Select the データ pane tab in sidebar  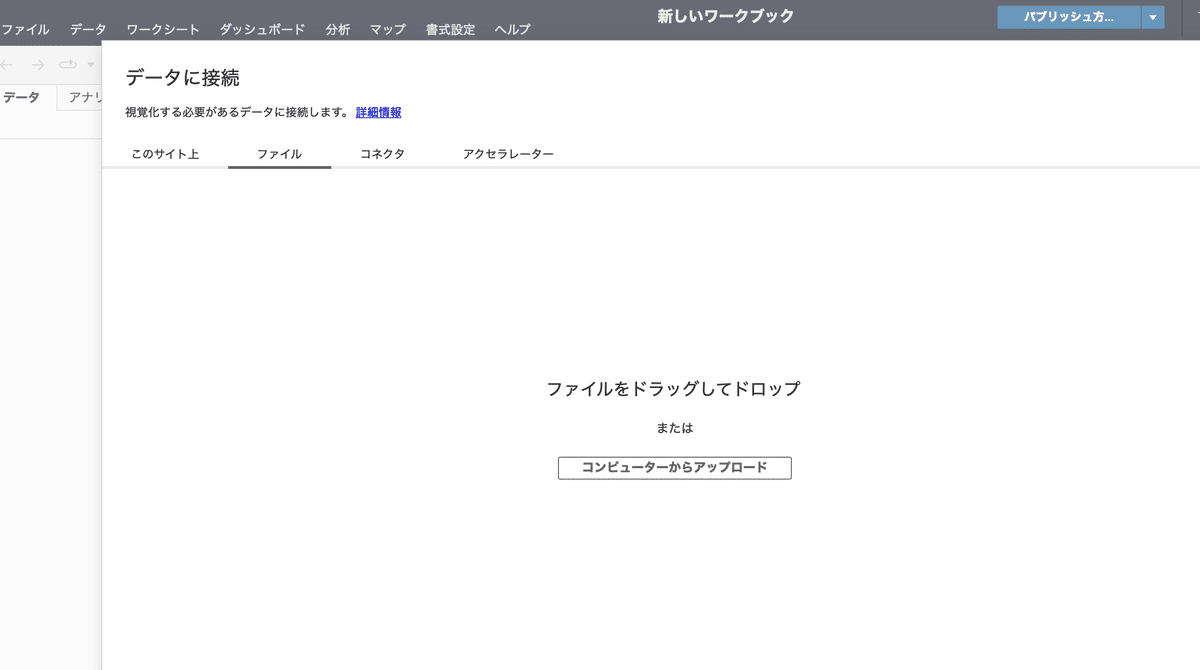pos(22,97)
